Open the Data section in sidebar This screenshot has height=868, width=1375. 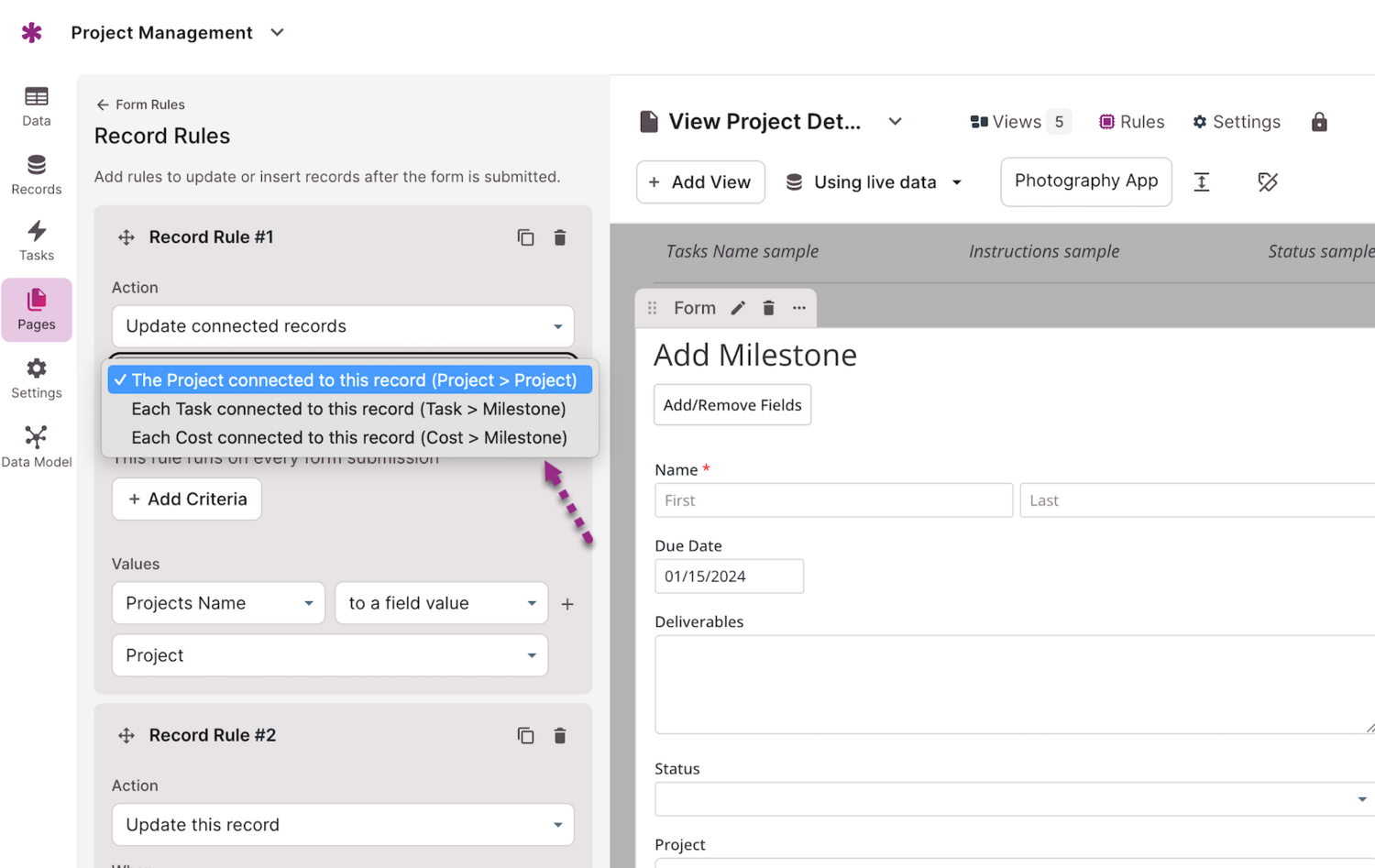point(37,105)
